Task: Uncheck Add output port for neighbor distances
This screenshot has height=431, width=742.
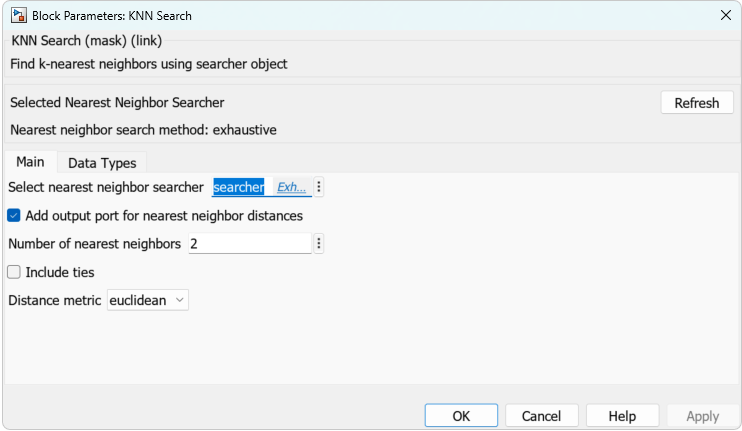Action: coord(14,215)
